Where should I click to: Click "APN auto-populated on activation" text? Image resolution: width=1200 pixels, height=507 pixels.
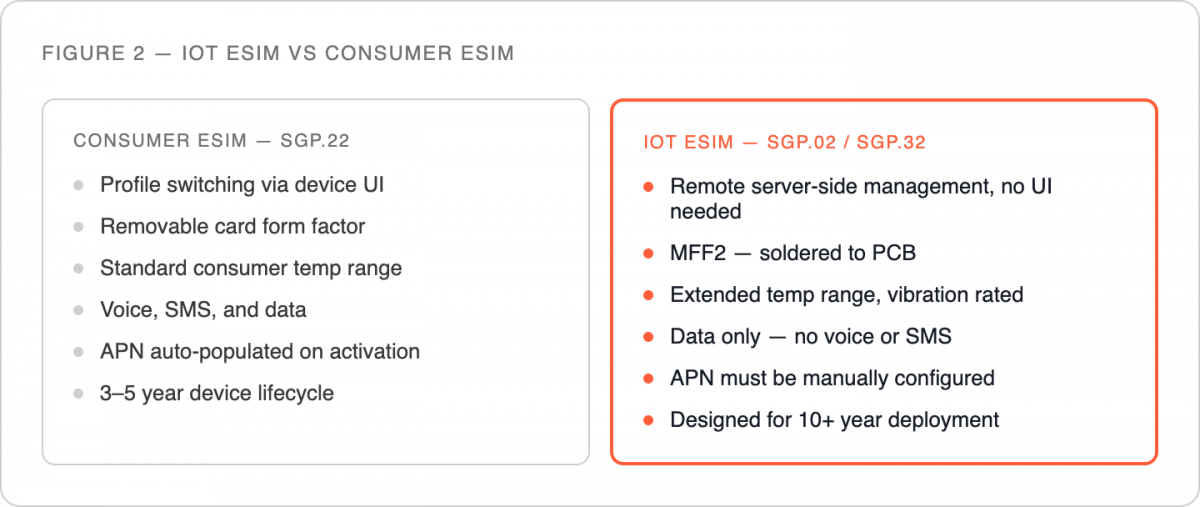260,352
